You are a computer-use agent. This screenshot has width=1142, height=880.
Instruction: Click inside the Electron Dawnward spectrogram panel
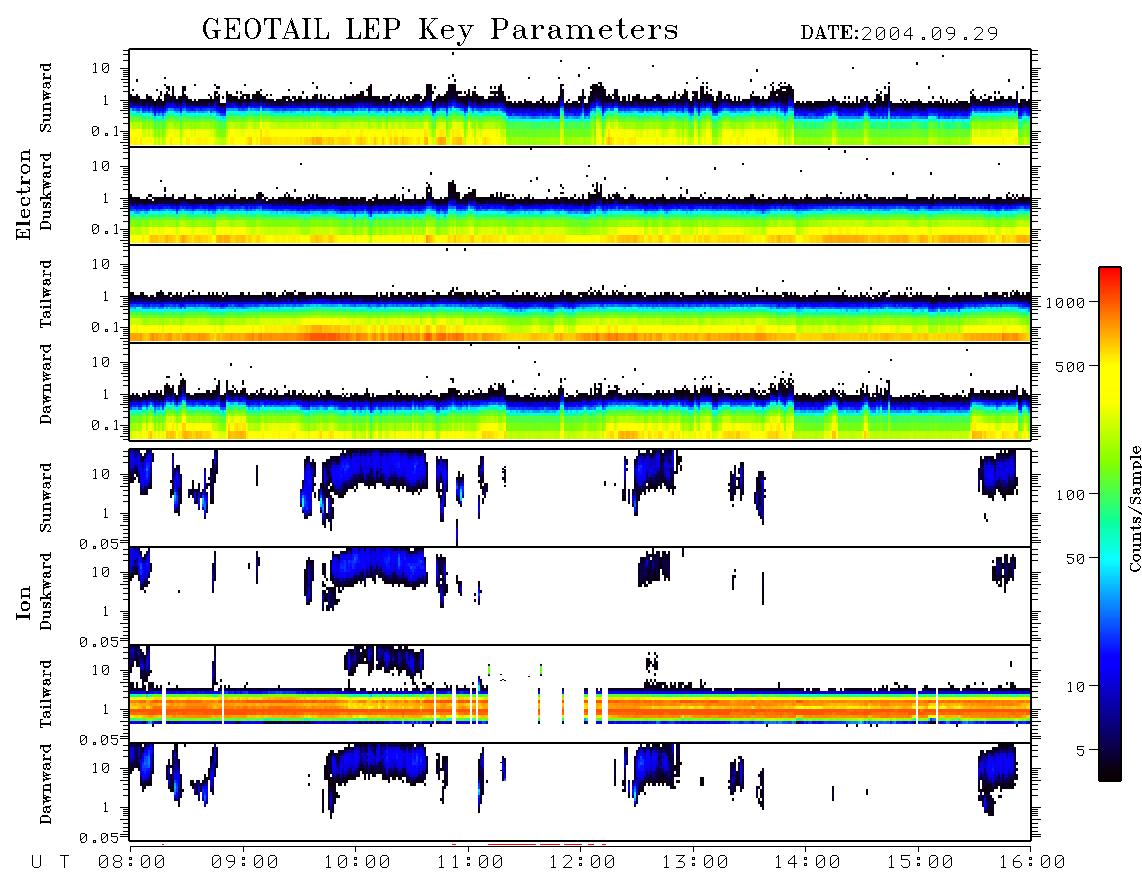coord(580,391)
